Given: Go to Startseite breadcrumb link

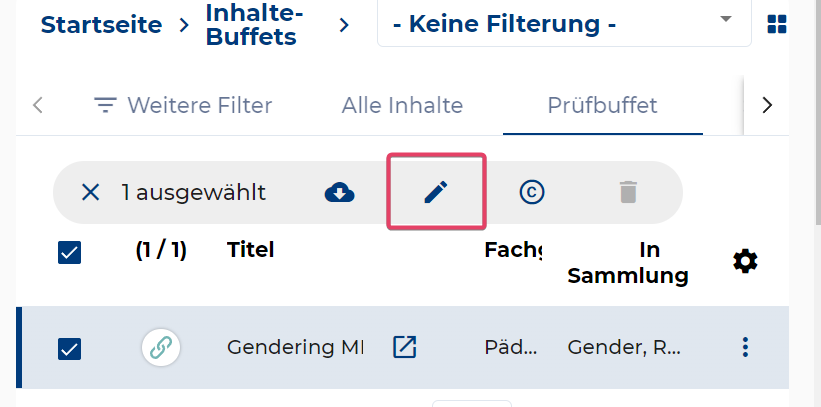Looking at the screenshot, I should (101, 24).
